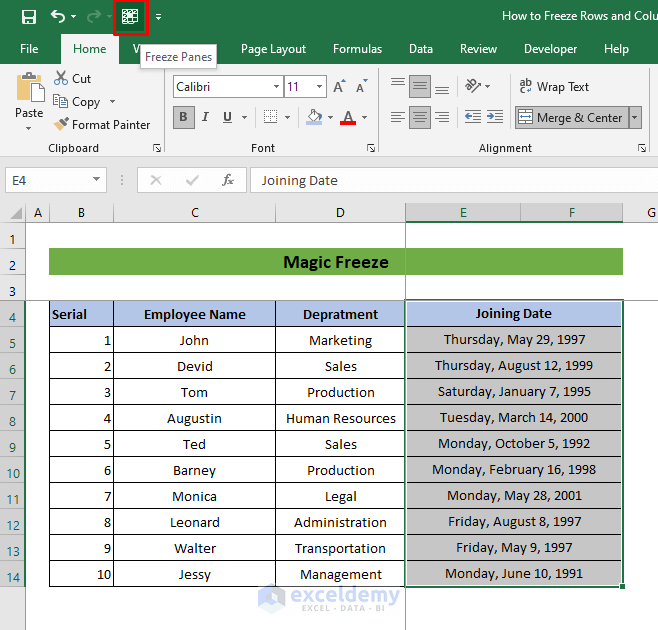Screen dimensions: 658x630
Task: Toggle Bold formatting
Action: (184, 118)
